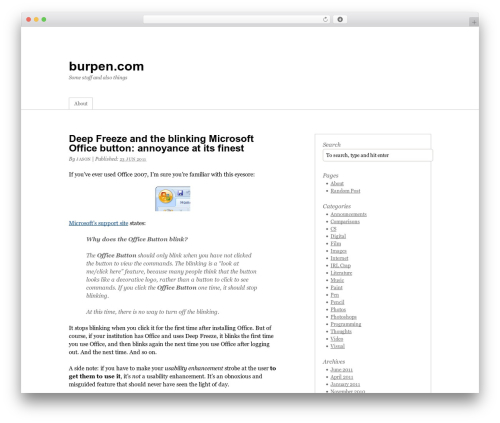Screen dimensions: 500x423
Task: Open the Pen category
Action: tap(335, 295)
